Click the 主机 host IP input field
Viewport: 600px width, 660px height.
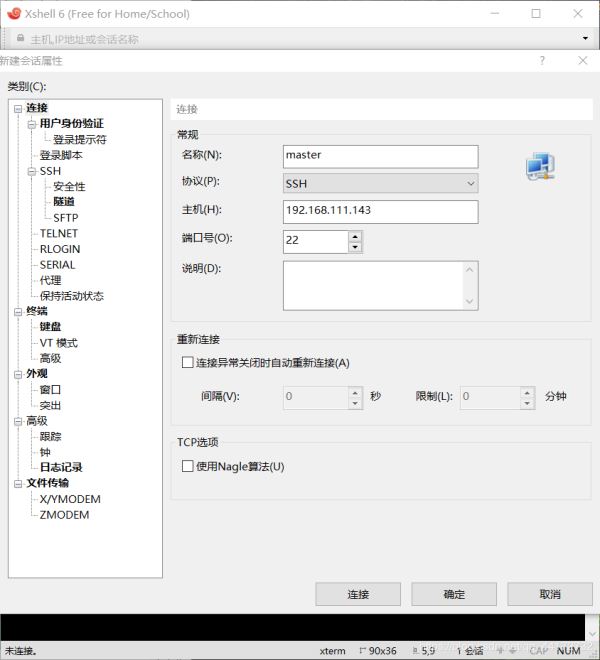[x=380, y=212]
